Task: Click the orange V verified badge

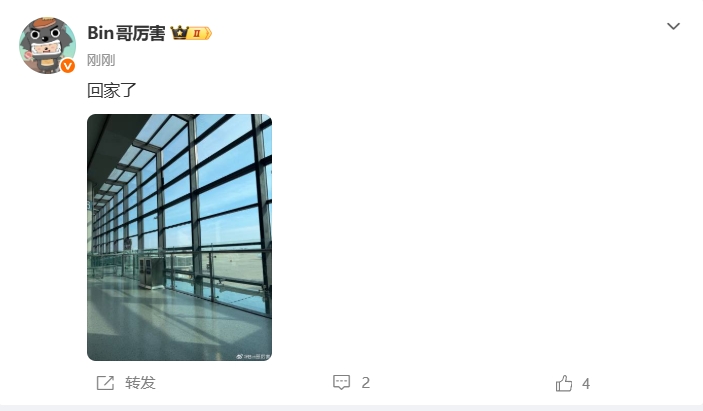Action: tap(68, 66)
